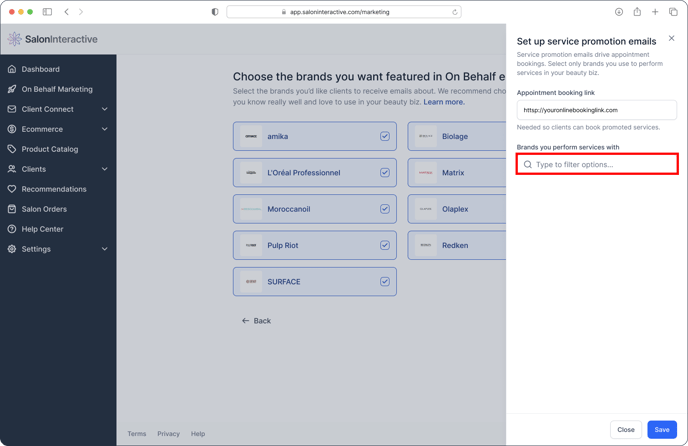Click the On Behalf Marketing rocket icon
Screen dimensions: 688x446
tap(12, 89)
